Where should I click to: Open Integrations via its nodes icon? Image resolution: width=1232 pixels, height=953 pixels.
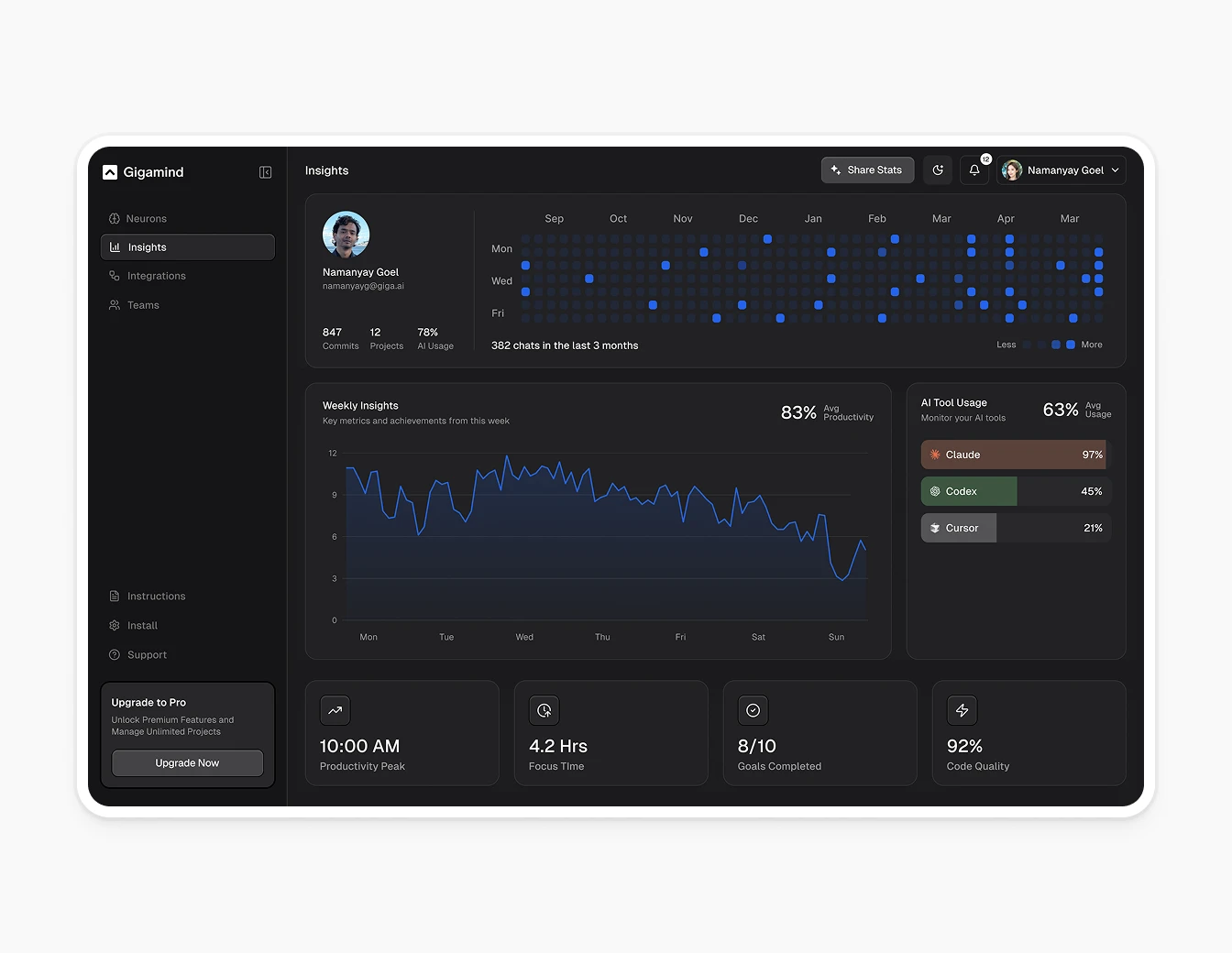pos(115,276)
